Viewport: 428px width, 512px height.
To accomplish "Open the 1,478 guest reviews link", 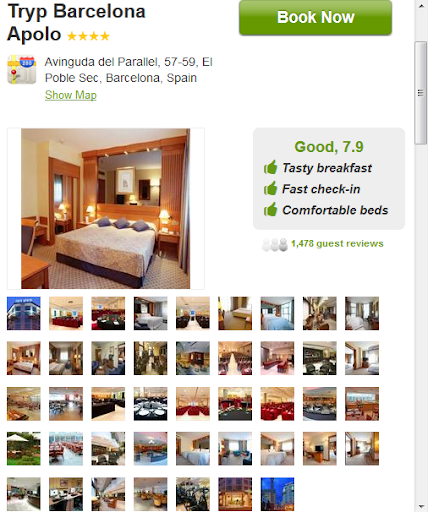I will click(337, 244).
